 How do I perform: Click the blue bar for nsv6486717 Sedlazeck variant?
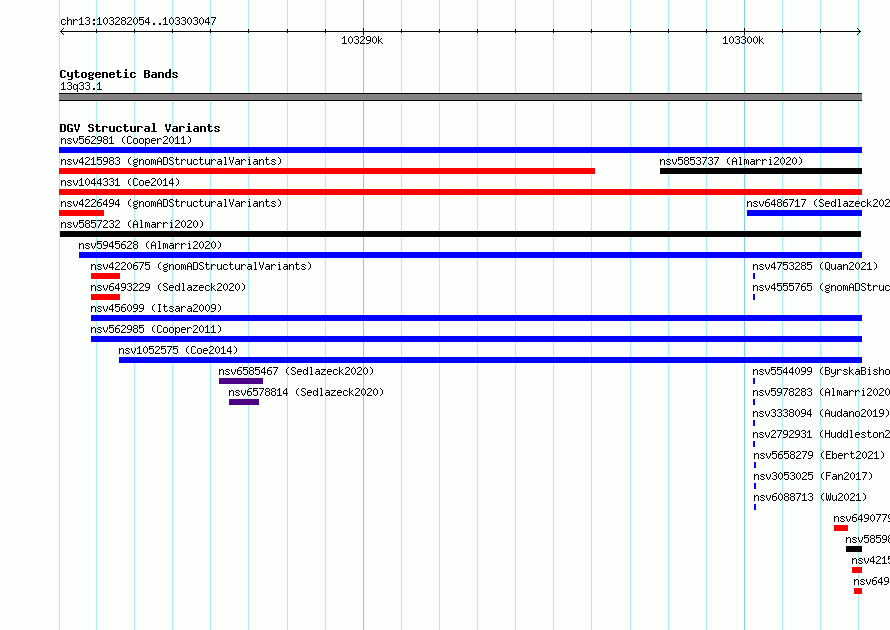pyautogui.click(x=804, y=213)
